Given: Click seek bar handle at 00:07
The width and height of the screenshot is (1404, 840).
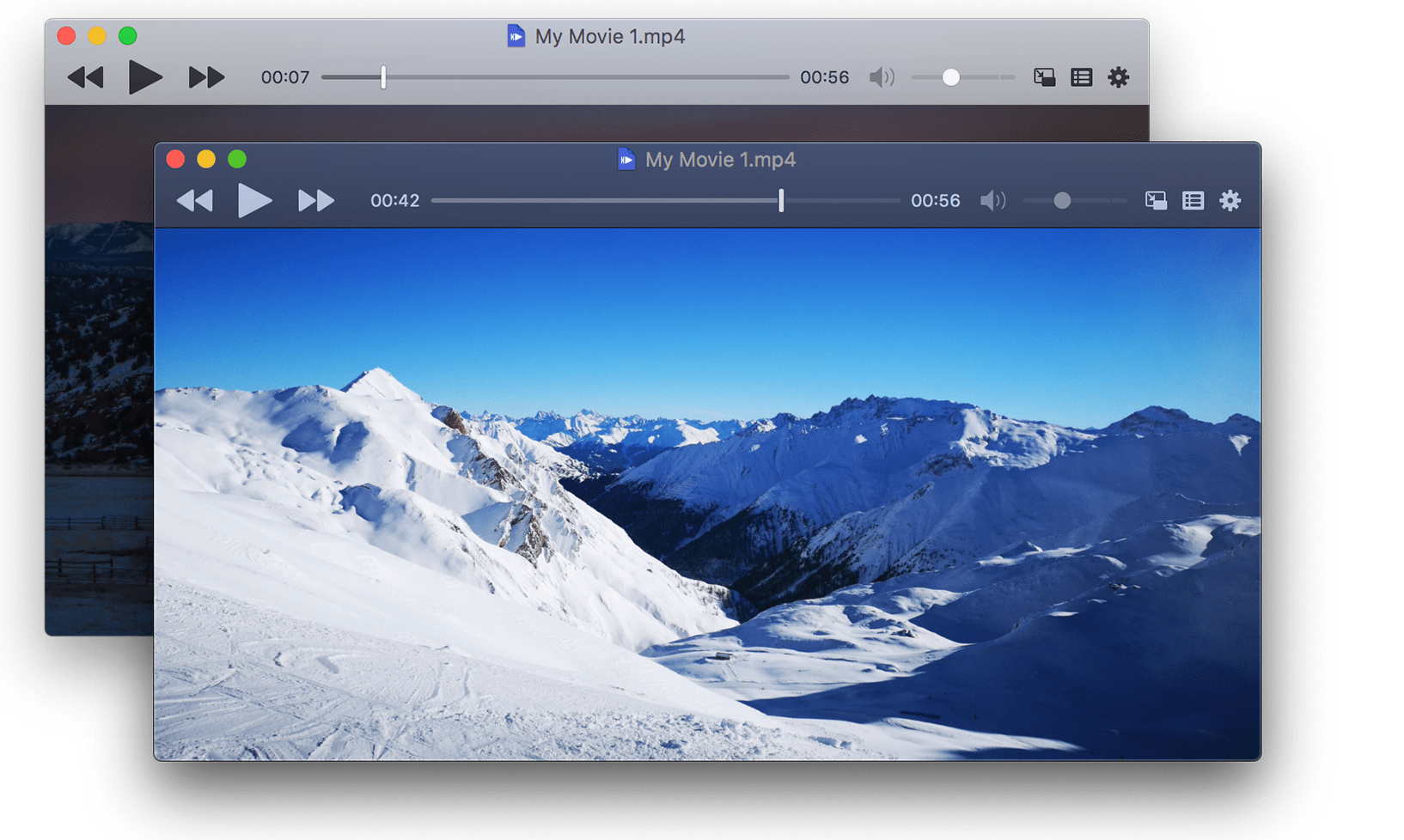Looking at the screenshot, I should click(383, 77).
